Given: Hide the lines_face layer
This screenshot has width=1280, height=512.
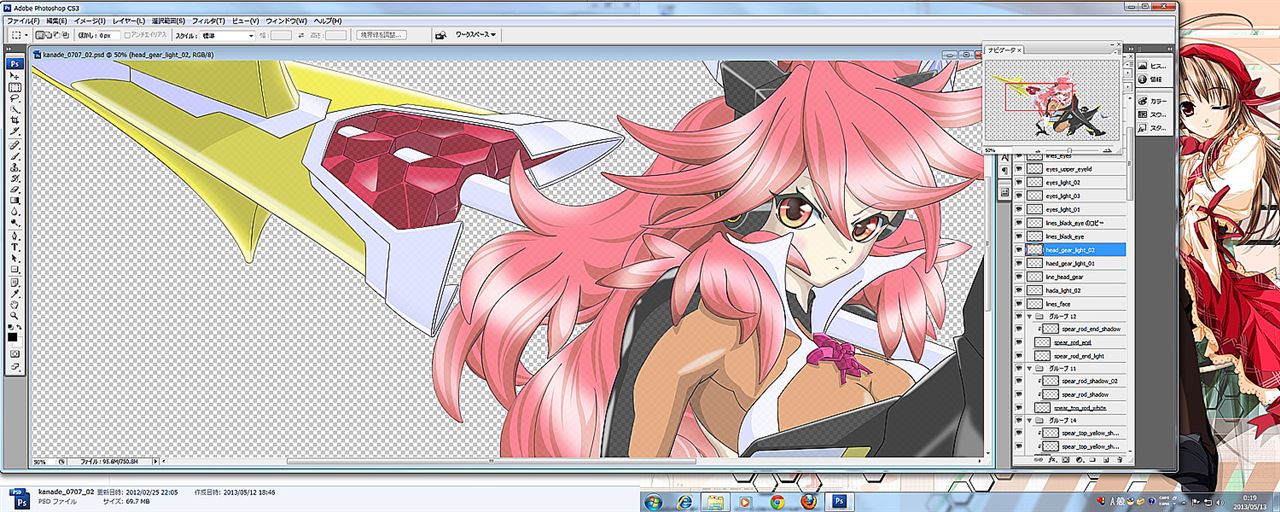Looking at the screenshot, I should 1019,303.
